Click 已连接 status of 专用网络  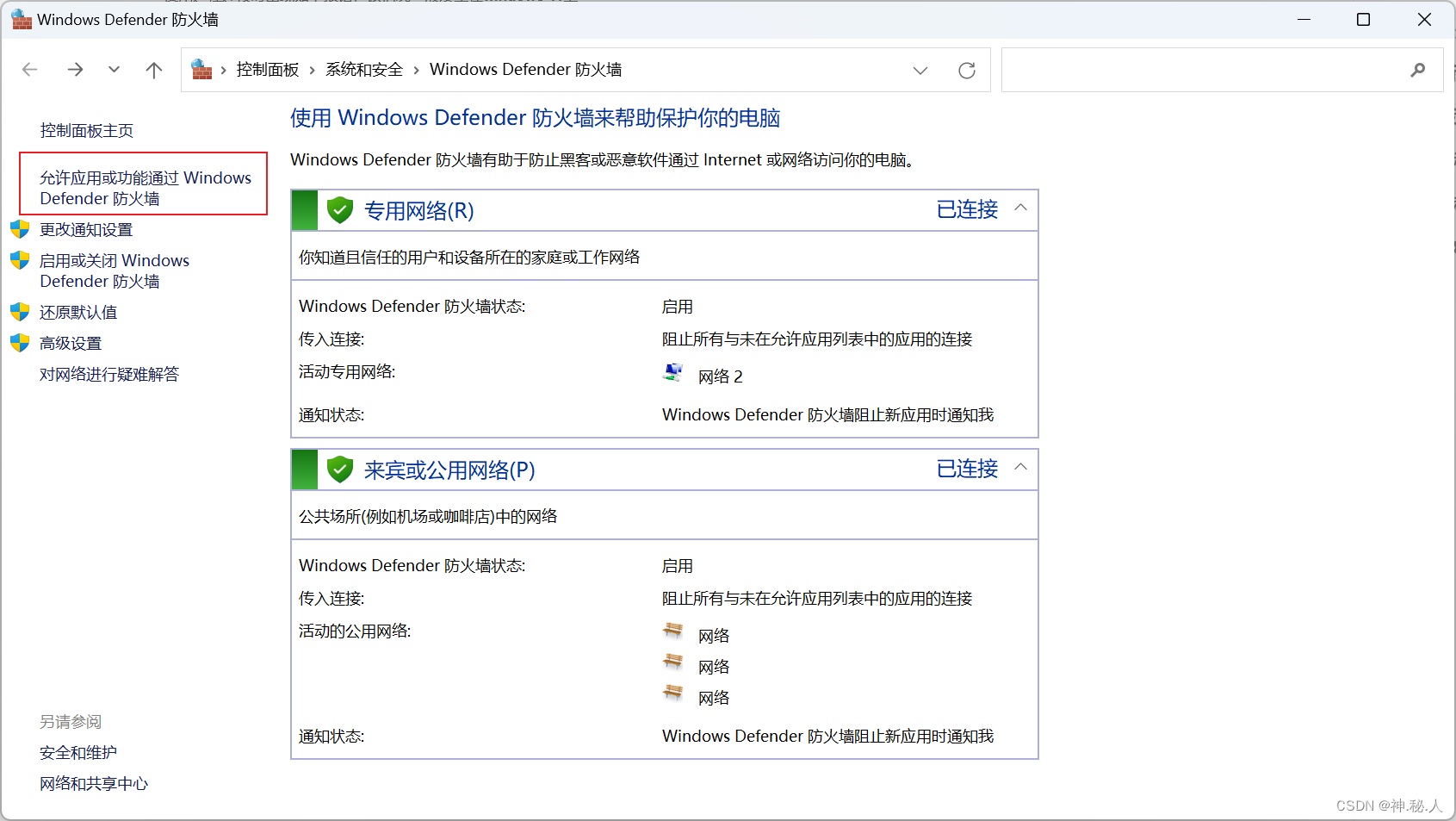967,209
